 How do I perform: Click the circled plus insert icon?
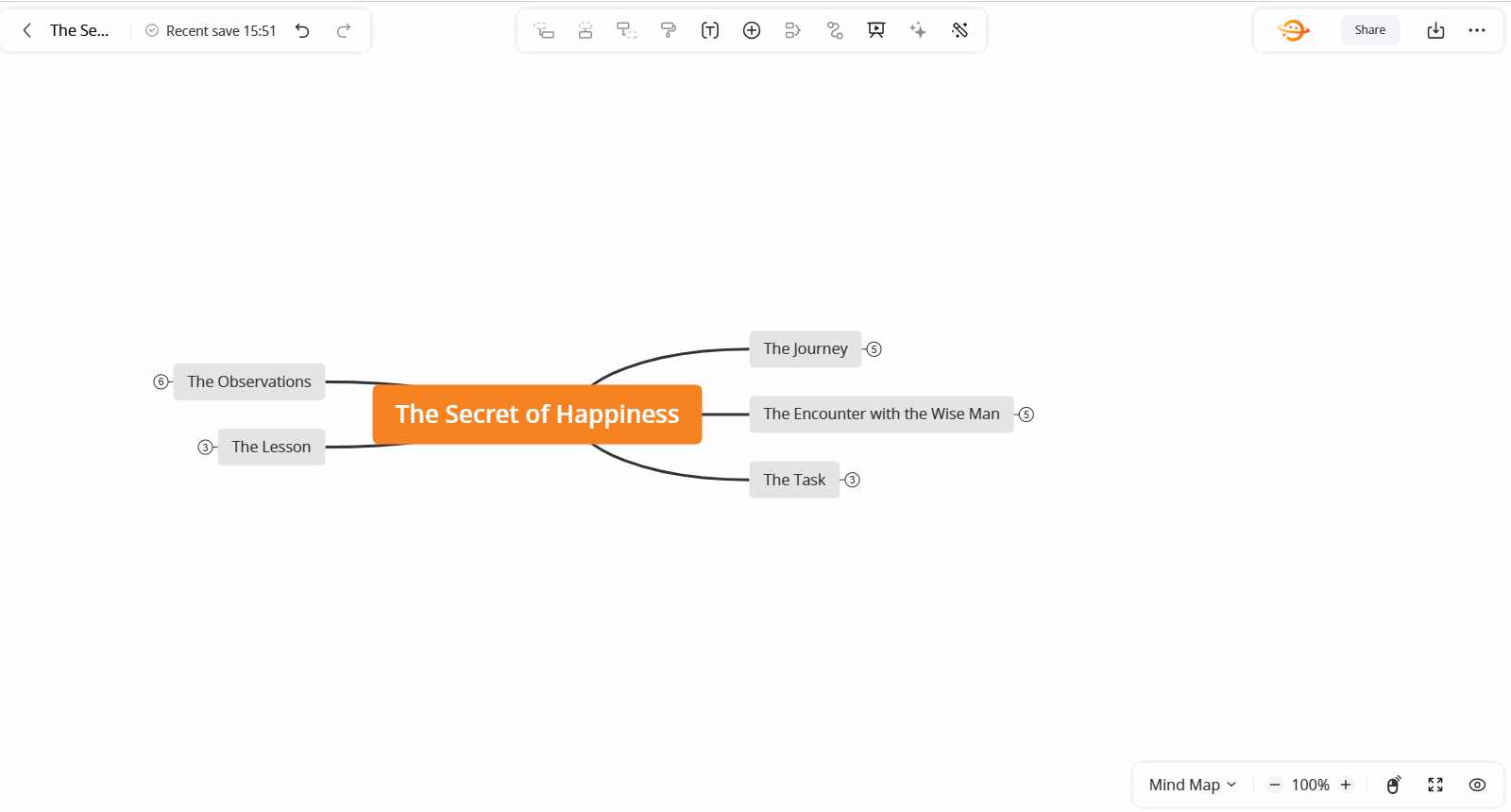tap(752, 30)
